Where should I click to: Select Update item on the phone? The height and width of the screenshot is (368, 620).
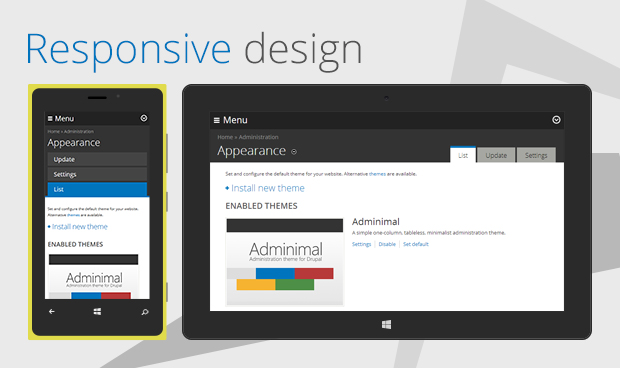(x=97, y=159)
